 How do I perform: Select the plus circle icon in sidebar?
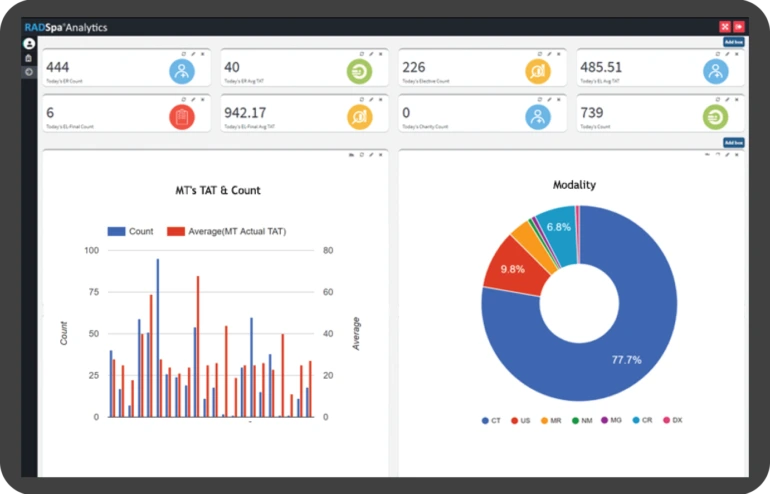point(29,72)
